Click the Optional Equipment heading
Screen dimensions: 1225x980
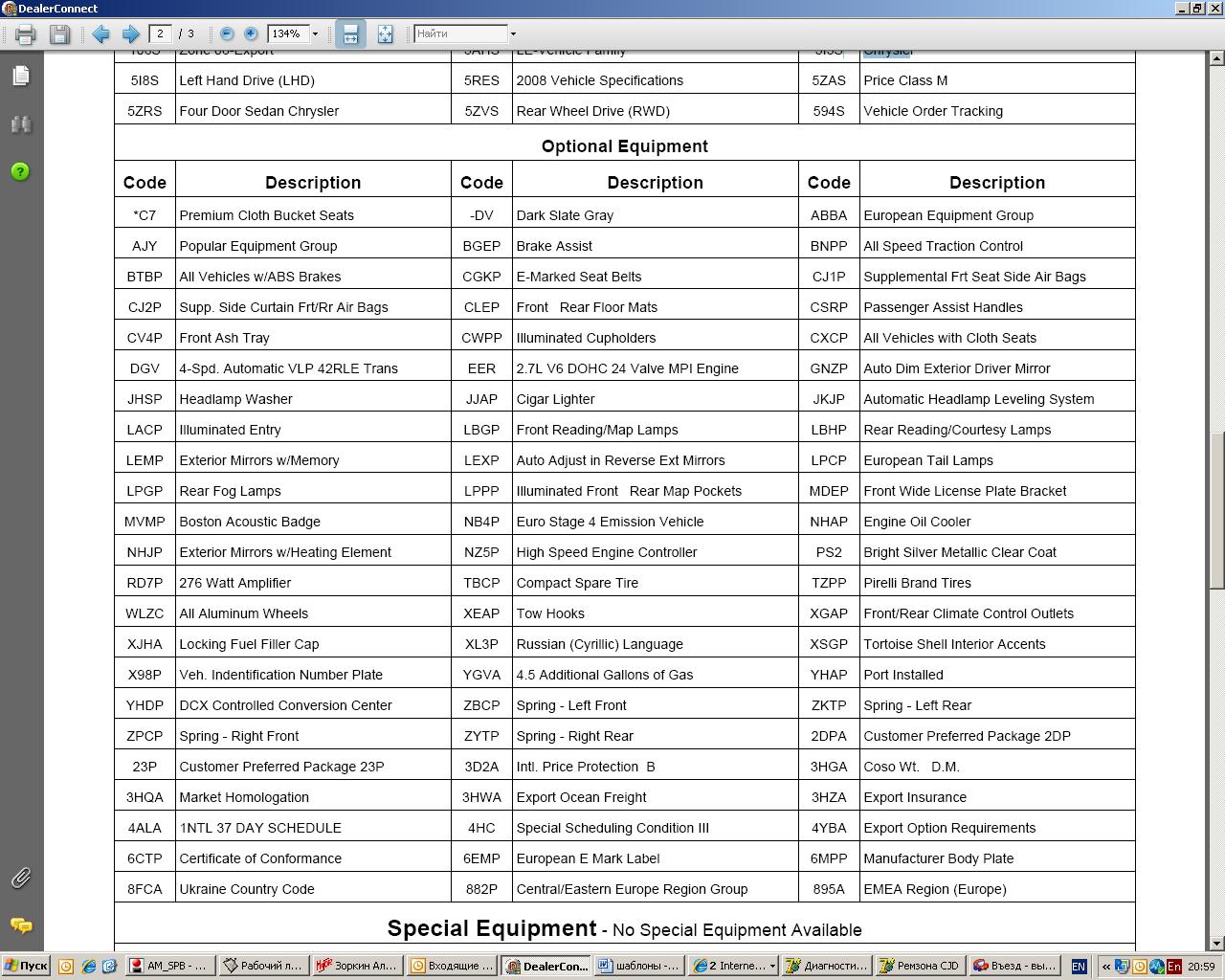tap(625, 146)
